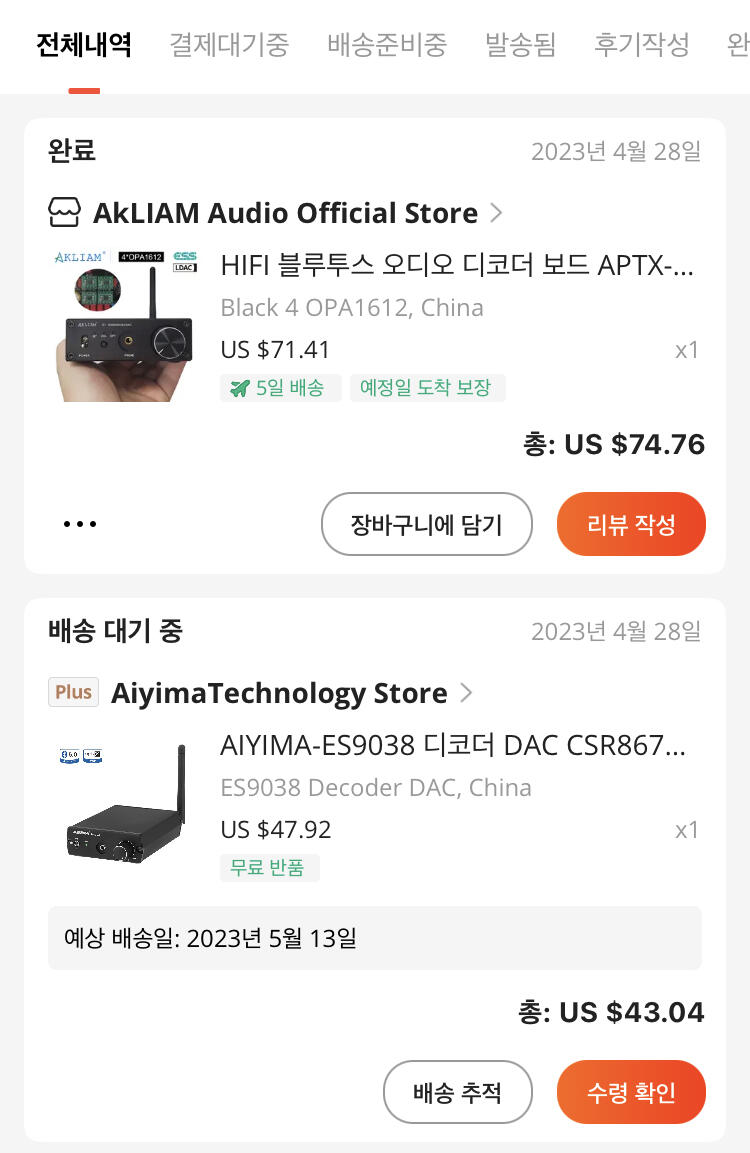
Task: Switch to the 결제대기중 tab
Action: pos(229,45)
